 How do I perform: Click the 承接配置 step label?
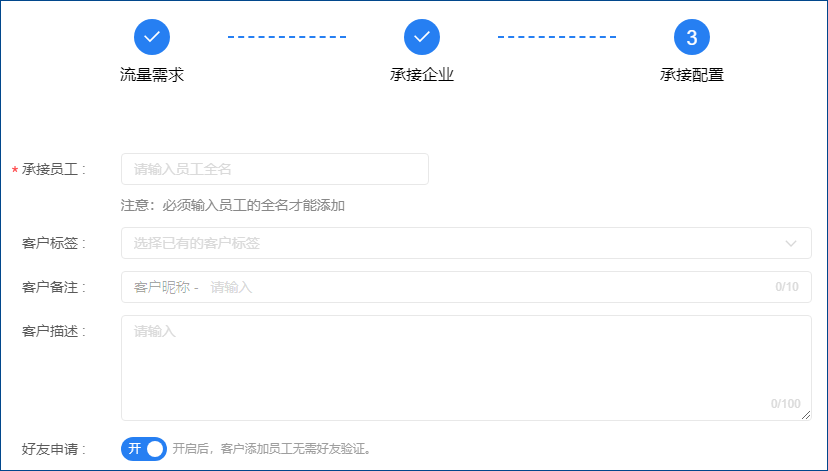pyautogui.click(x=692, y=75)
